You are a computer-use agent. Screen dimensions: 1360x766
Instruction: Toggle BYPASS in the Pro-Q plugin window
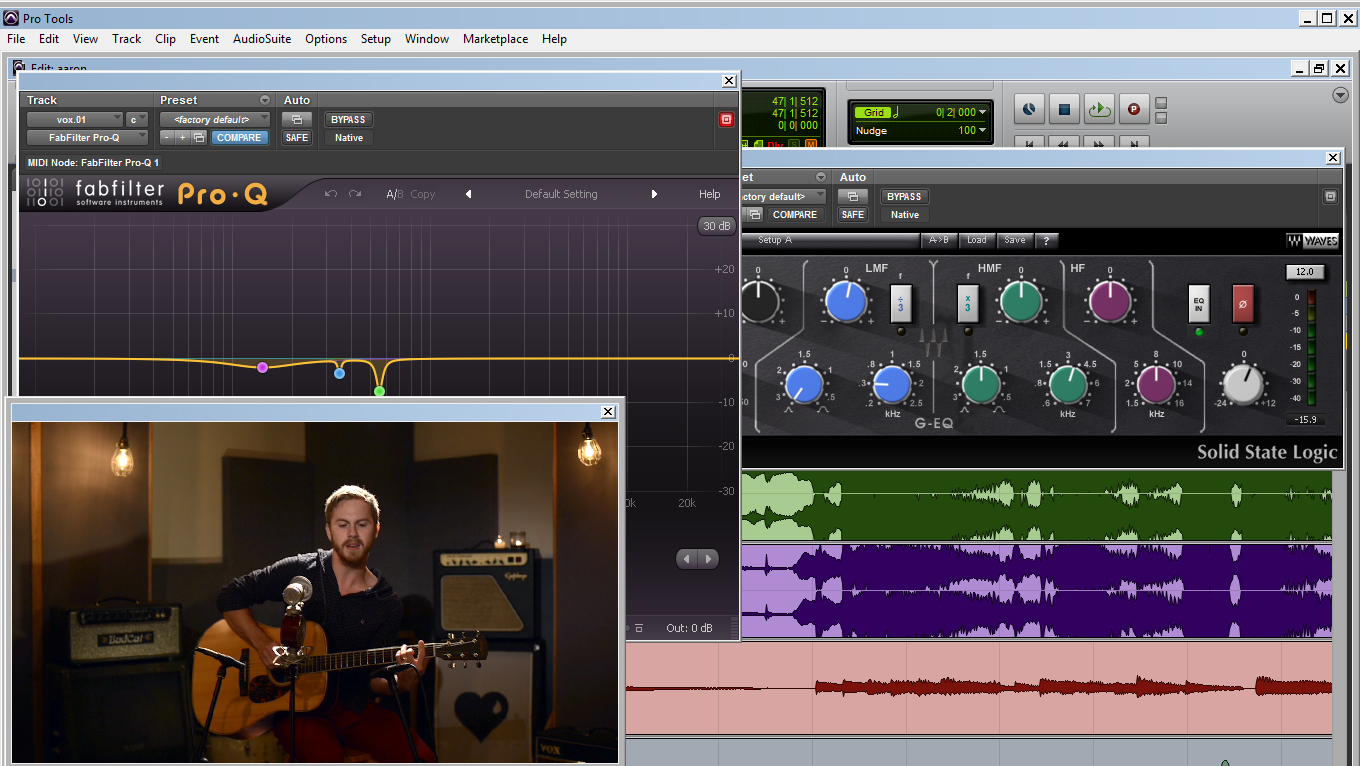click(x=348, y=119)
